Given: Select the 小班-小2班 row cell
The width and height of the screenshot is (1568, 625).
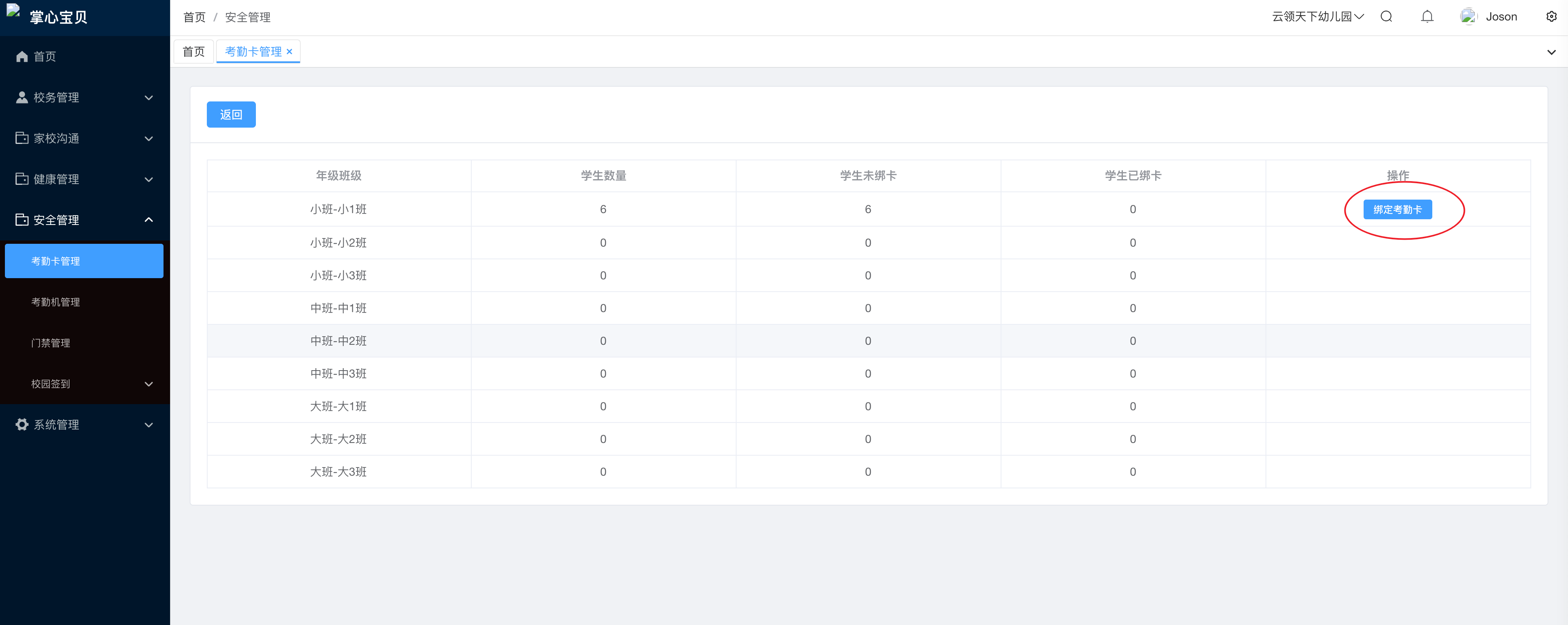Looking at the screenshot, I should coord(338,243).
